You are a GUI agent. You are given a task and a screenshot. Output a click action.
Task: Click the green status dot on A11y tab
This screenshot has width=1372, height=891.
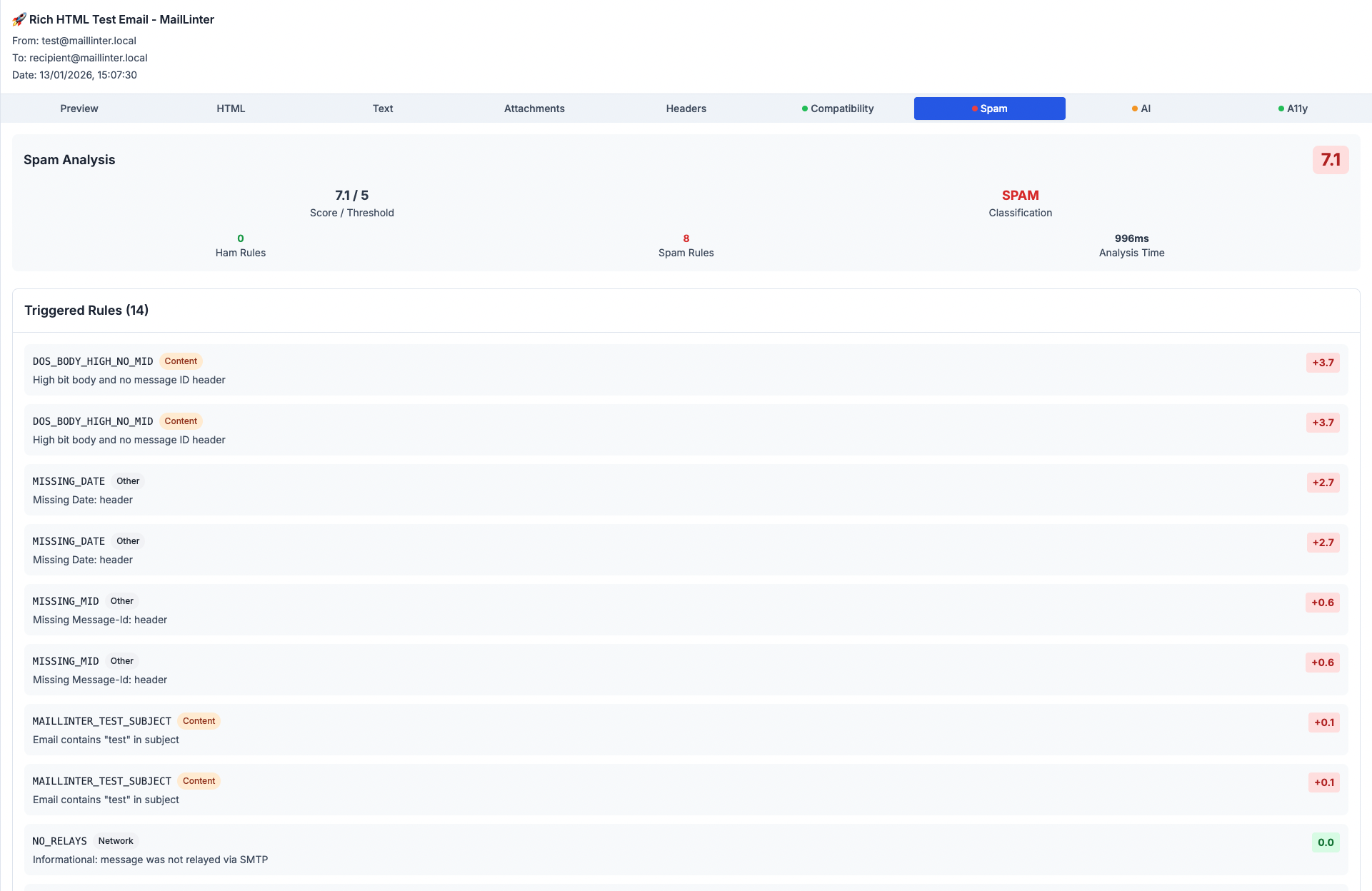click(x=1281, y=109)
